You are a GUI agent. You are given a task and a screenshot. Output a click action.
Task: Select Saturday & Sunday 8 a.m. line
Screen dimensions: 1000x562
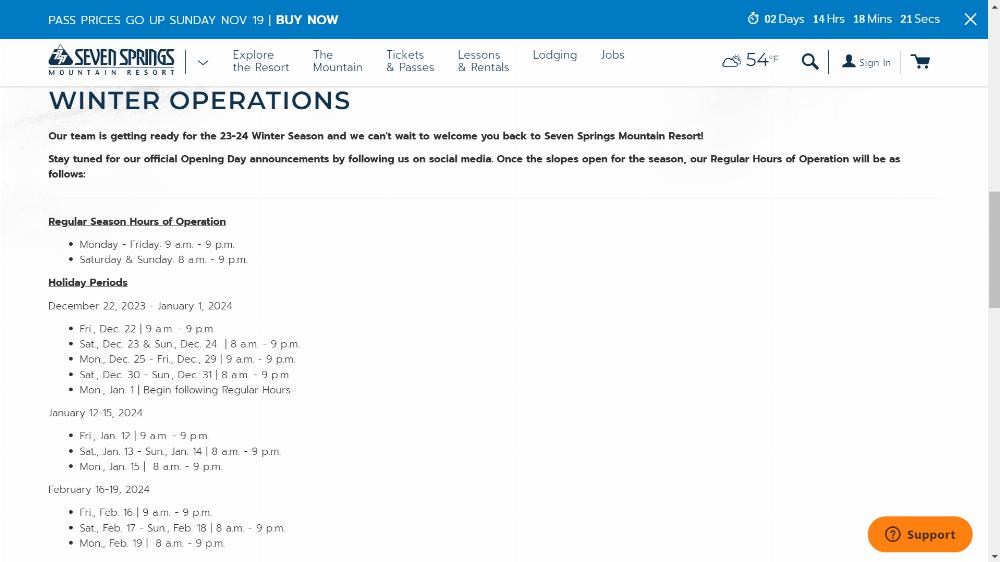pyautogui.click(x=163, y=260)
